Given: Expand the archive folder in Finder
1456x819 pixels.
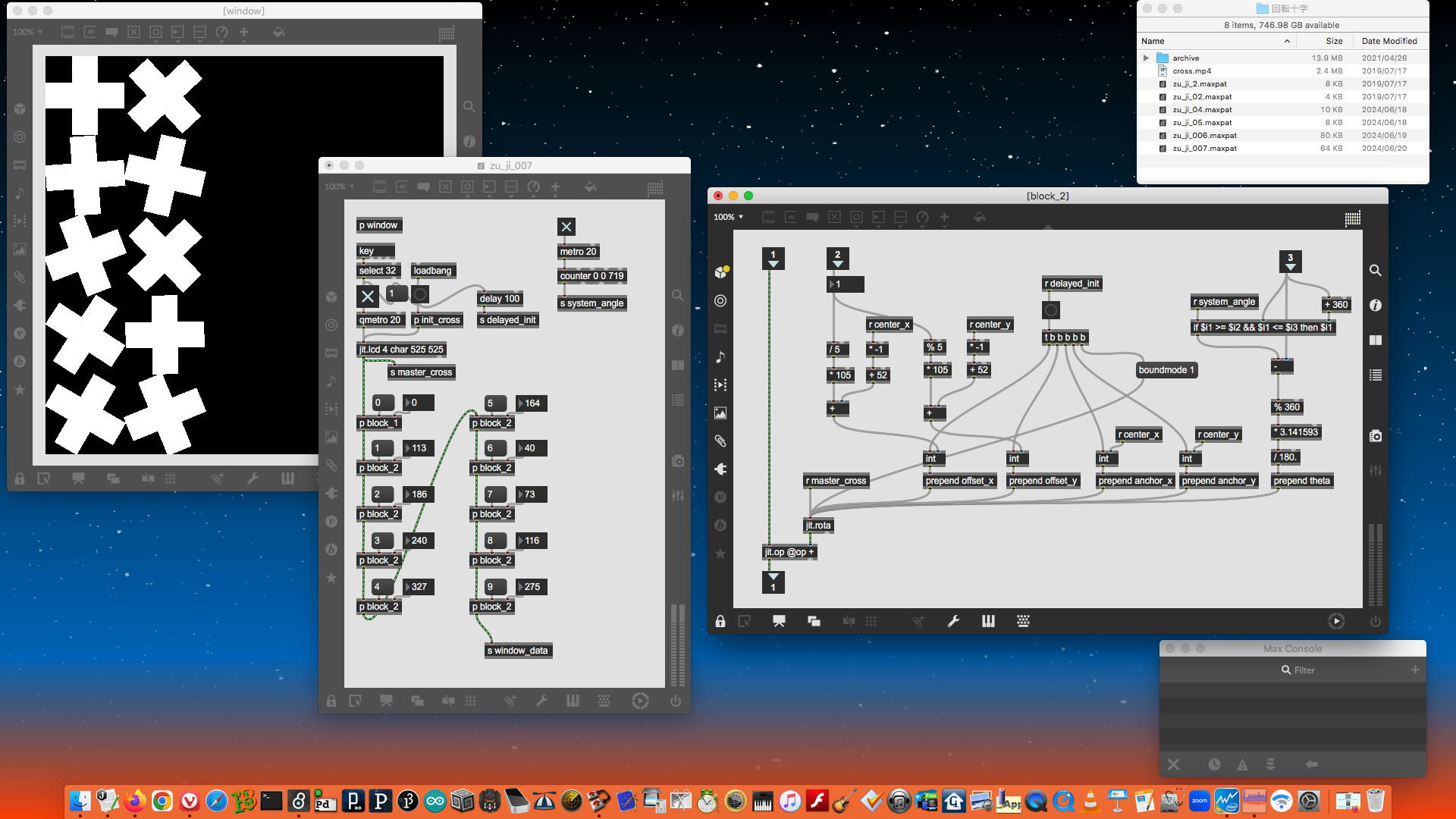Looking at the screenshot, I should 1146,58.
